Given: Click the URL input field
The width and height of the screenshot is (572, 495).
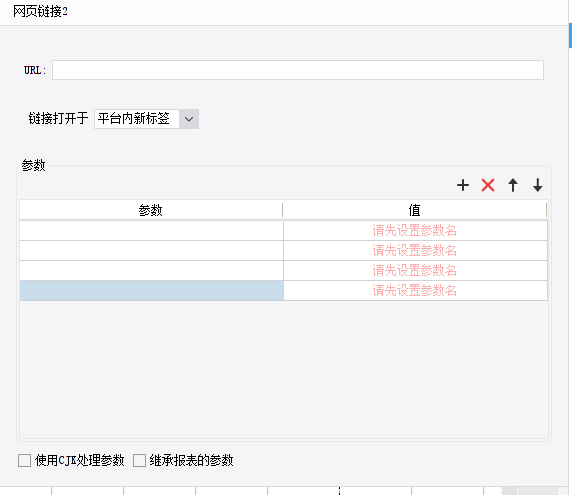Looking at the screenshot, I should 298,70.
